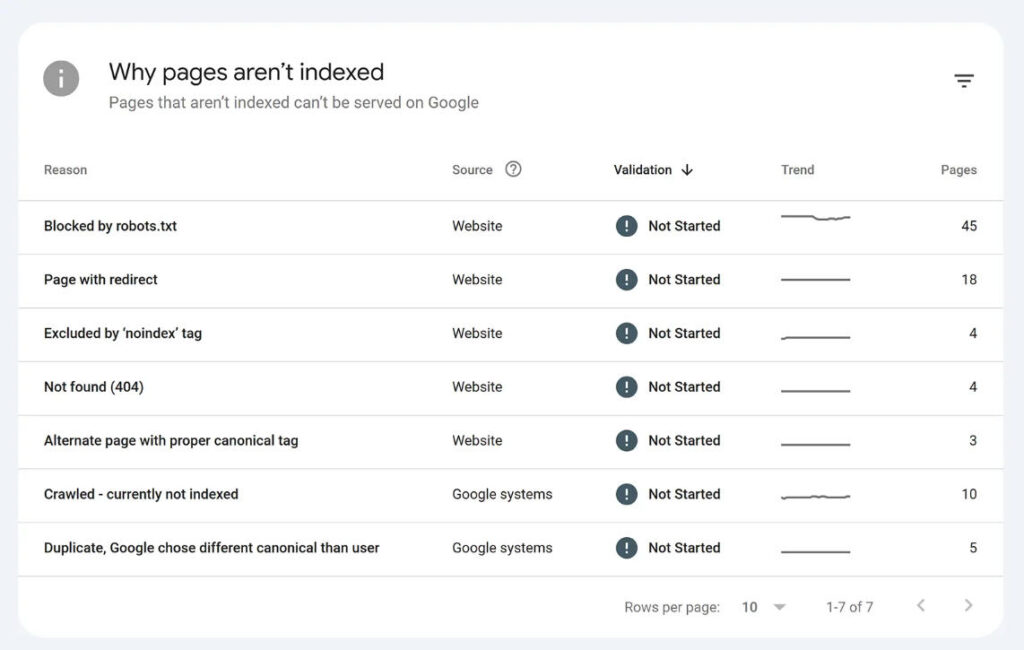Screen dimensions: 1024x650
Task: Click the pages count 10
Action: (969, 494)
